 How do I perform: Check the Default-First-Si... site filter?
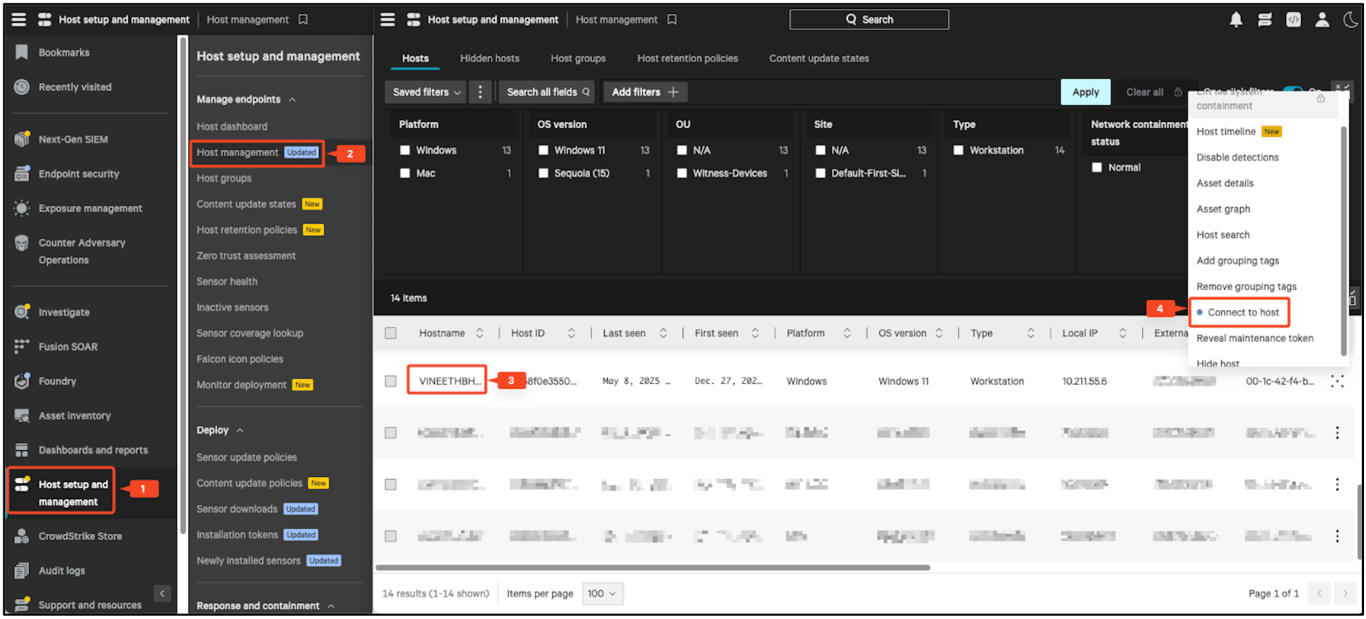tap(820, 173)
